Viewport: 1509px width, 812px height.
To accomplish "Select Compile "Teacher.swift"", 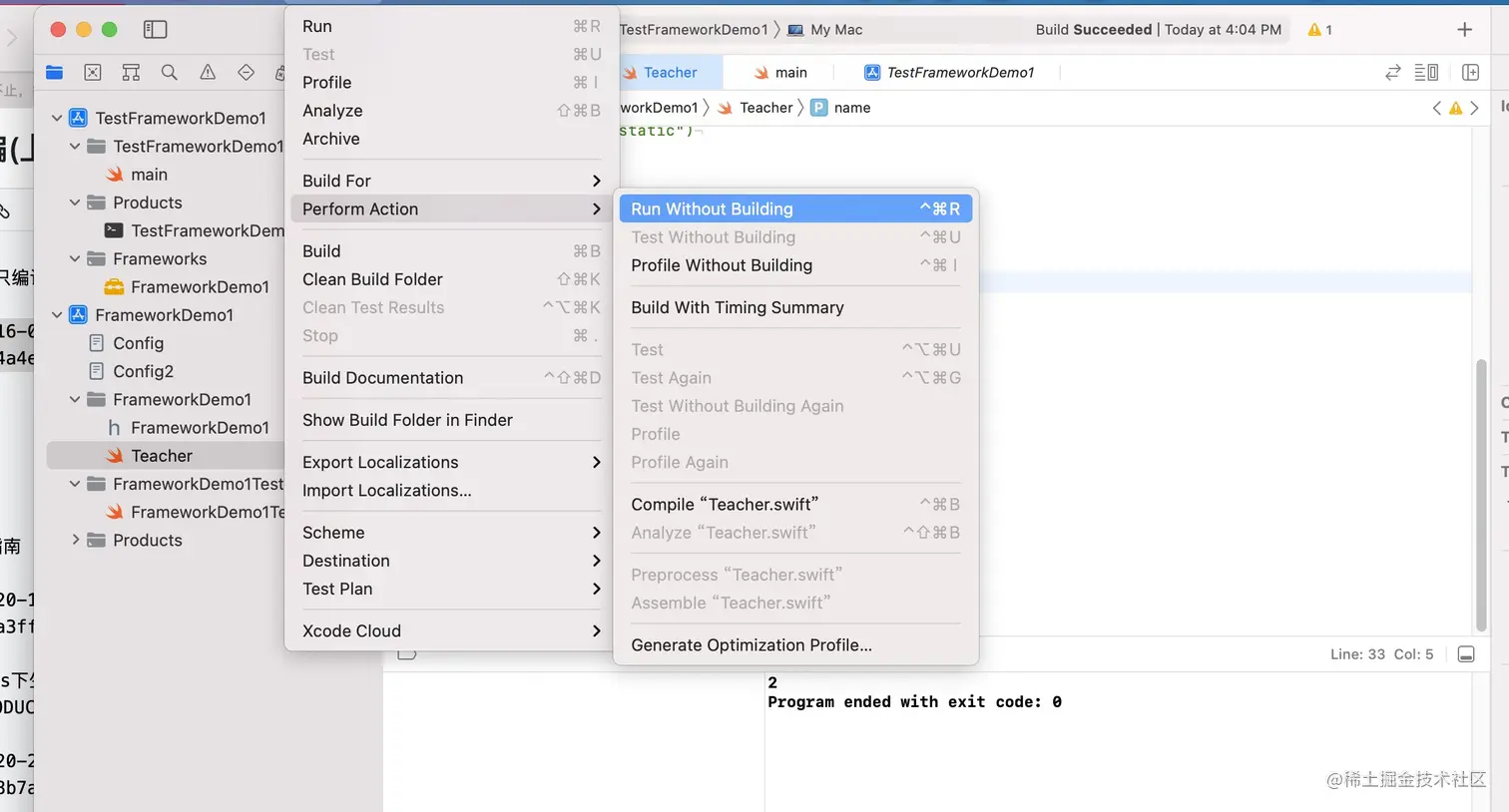I will (795, 504).
